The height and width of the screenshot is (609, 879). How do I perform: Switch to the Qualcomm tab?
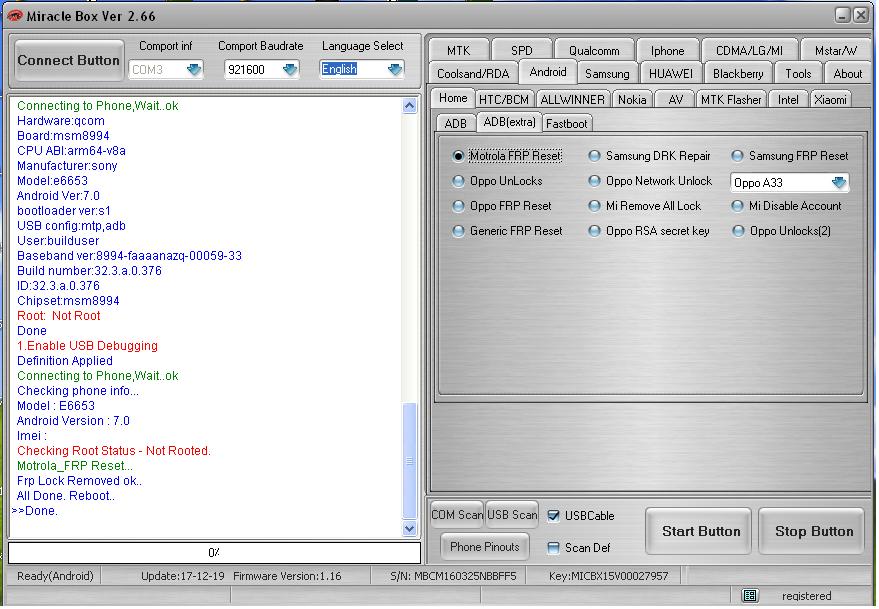click(x=594, y=50)
